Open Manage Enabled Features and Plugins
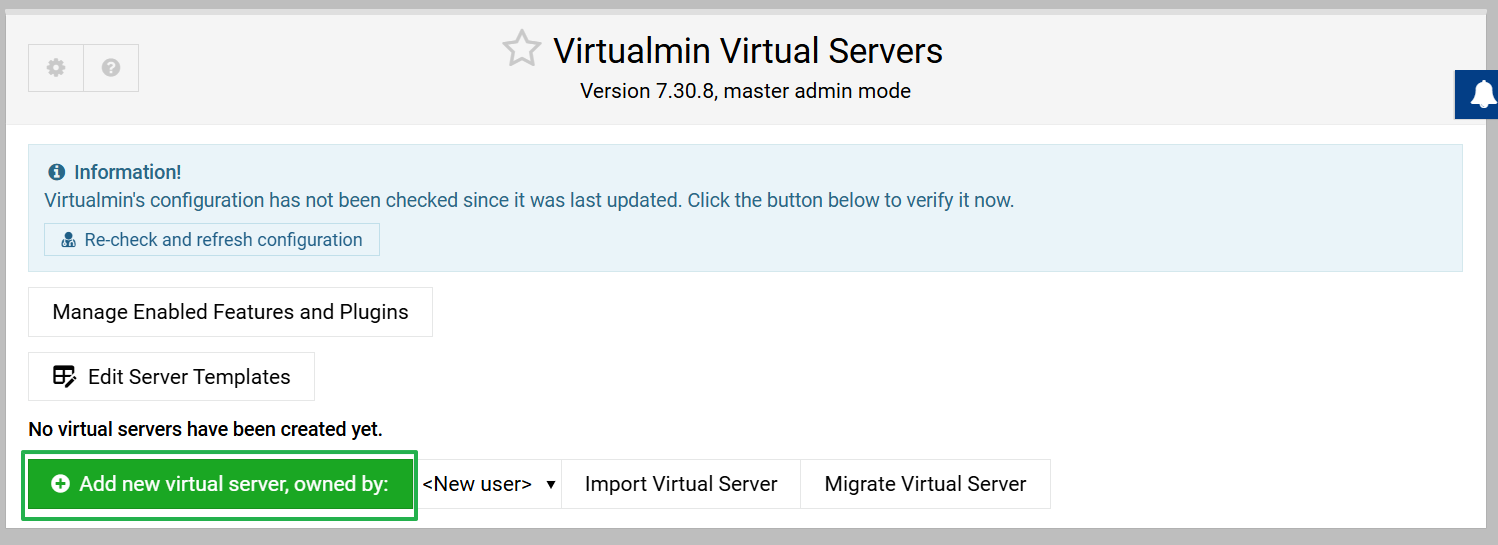The image size is (1498, 545). pyautogui.click(x=230, y=312)
